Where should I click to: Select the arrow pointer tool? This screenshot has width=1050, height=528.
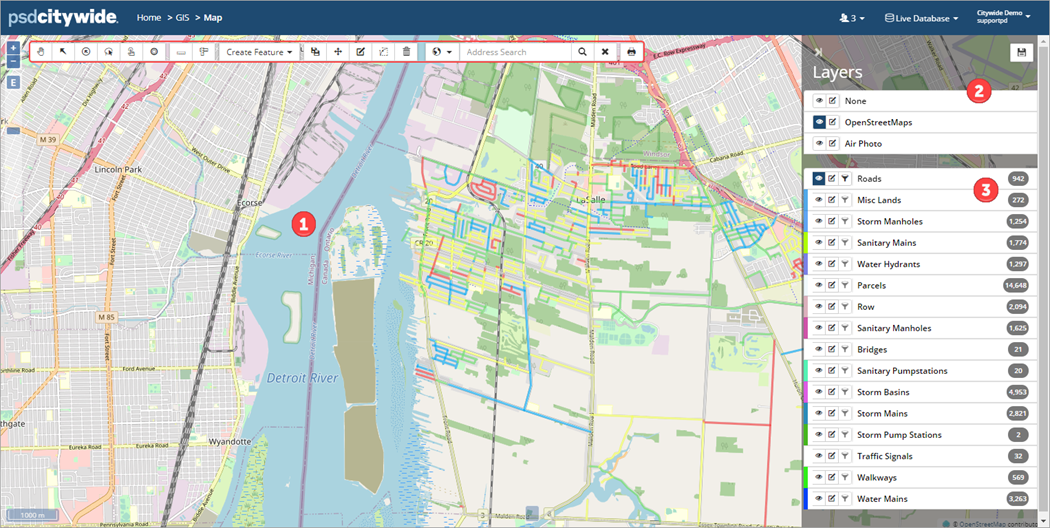click(x=63, y=52)
